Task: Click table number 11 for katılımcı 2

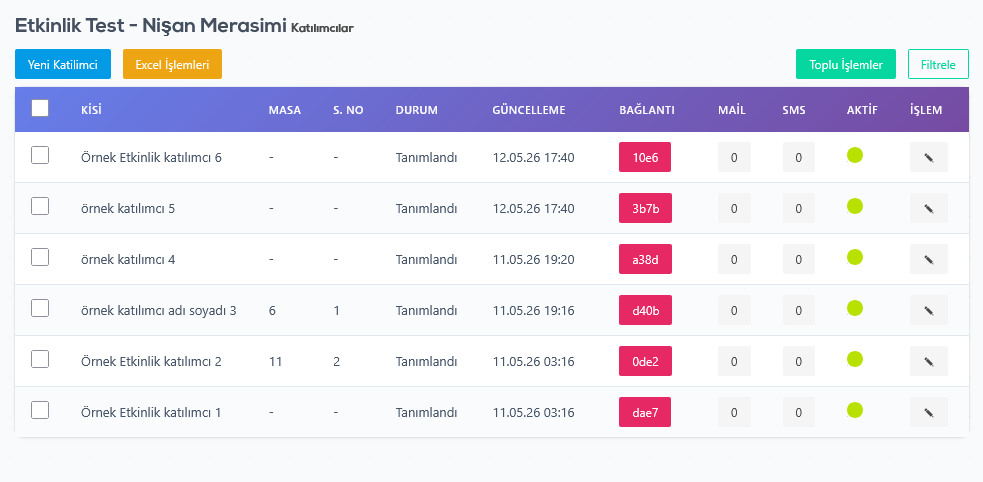Action: click(x=275, y=362)
